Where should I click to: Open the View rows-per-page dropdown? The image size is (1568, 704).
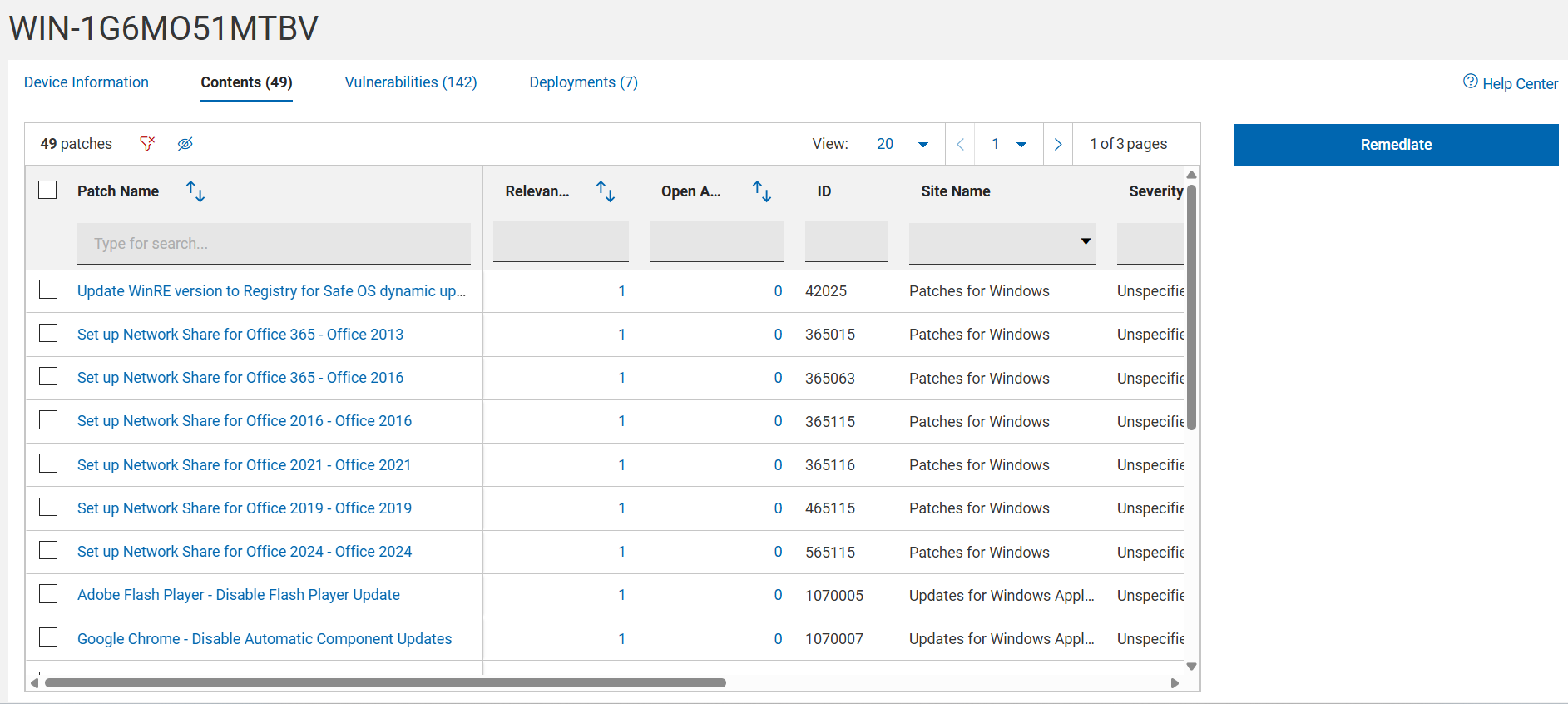(922, 144)
